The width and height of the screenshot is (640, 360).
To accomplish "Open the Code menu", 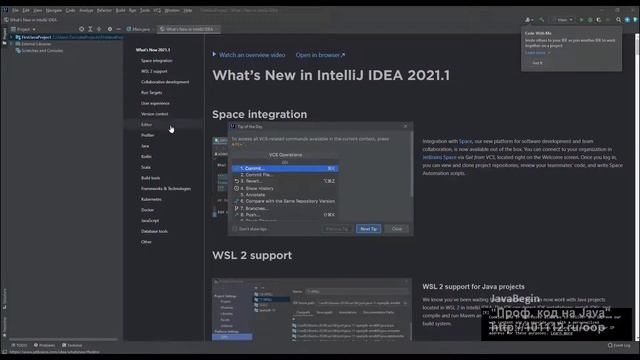I will tap(70, 10).
